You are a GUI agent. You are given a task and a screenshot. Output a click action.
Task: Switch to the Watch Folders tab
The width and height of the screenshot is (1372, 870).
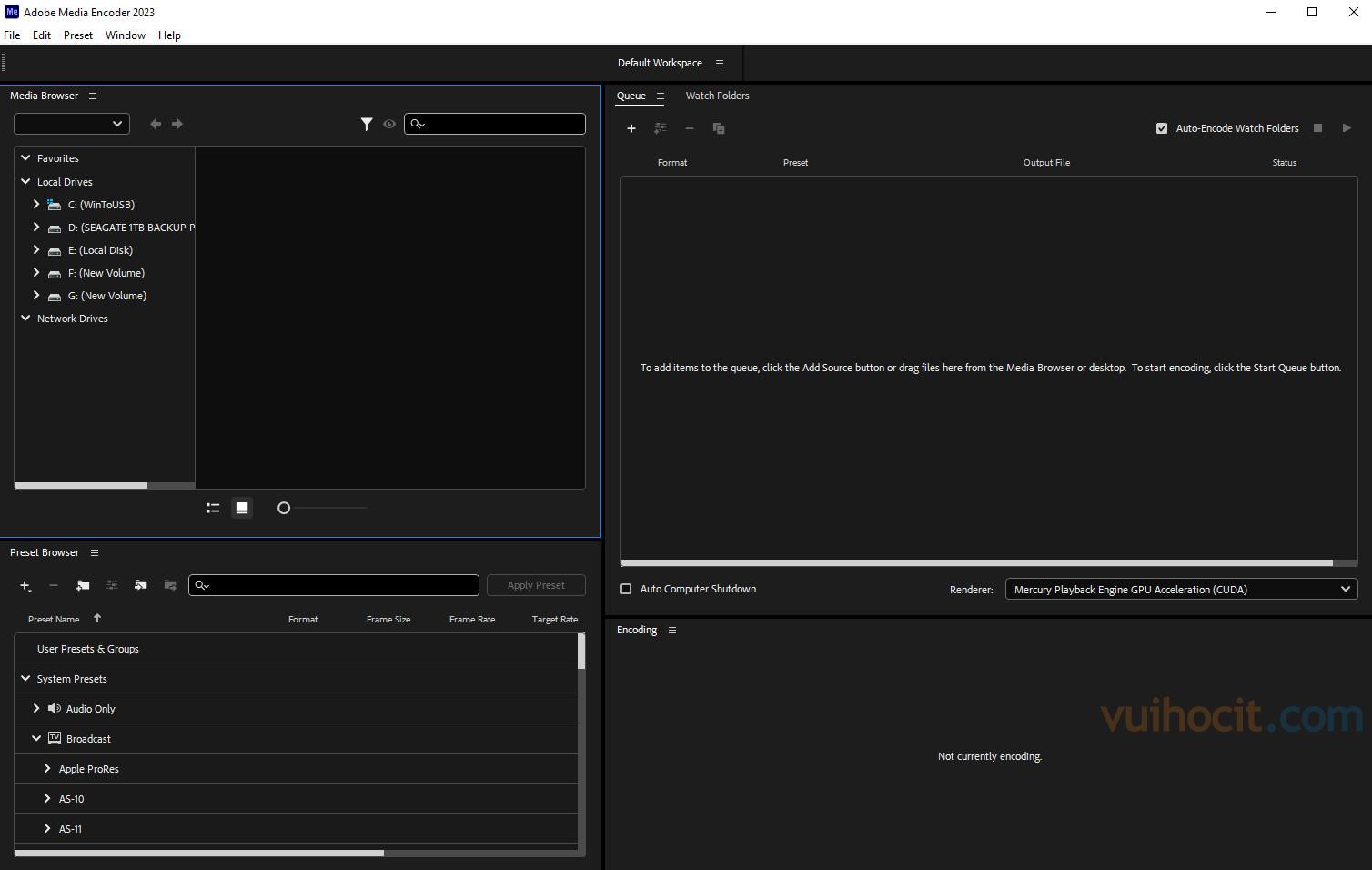click(717, 96)
